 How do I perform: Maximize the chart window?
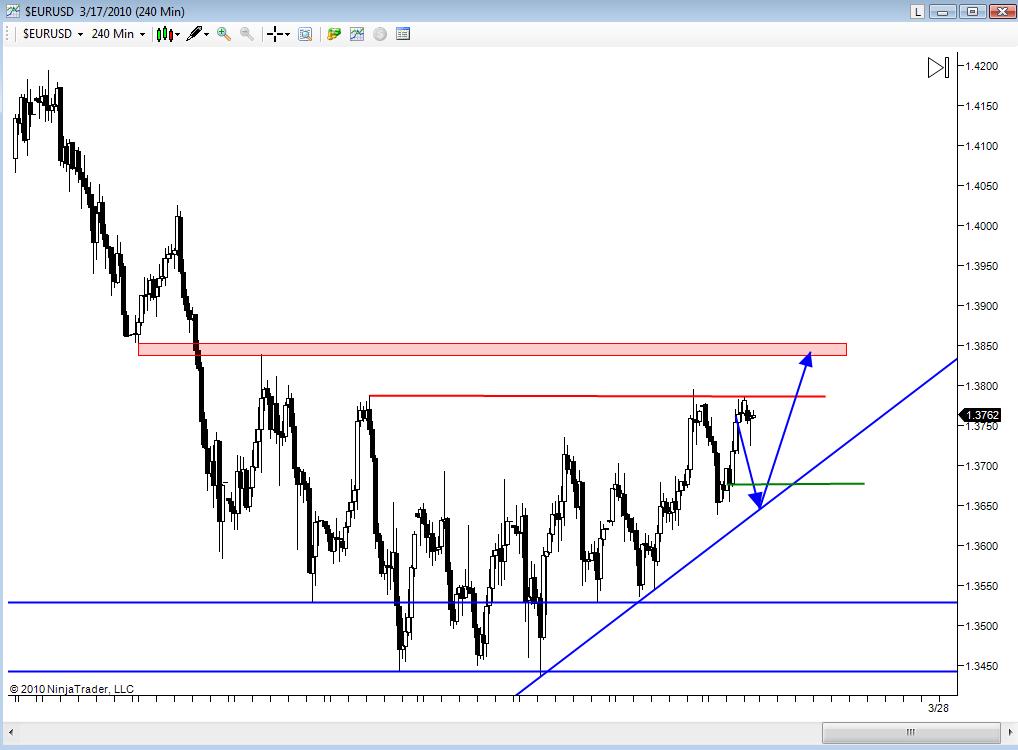tap(973, 11)
